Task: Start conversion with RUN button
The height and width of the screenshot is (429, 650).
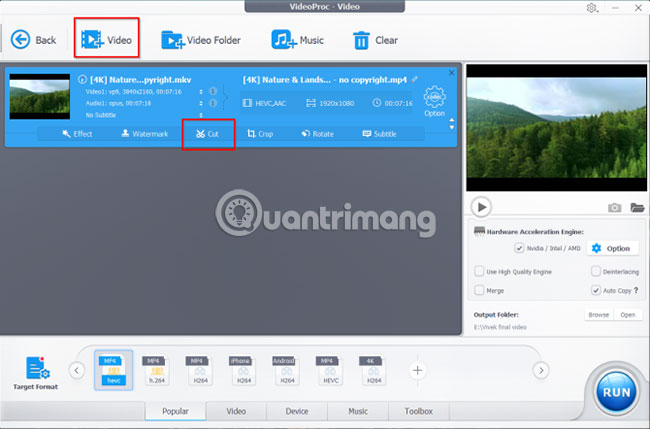Action: [x=616, y=392]
